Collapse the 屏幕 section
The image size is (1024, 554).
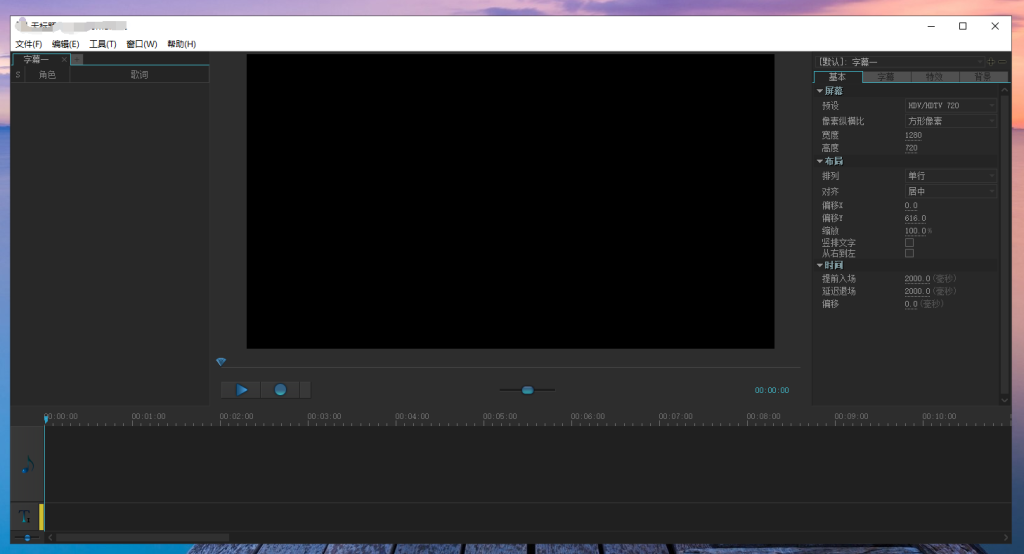click(x=820, y=91)
